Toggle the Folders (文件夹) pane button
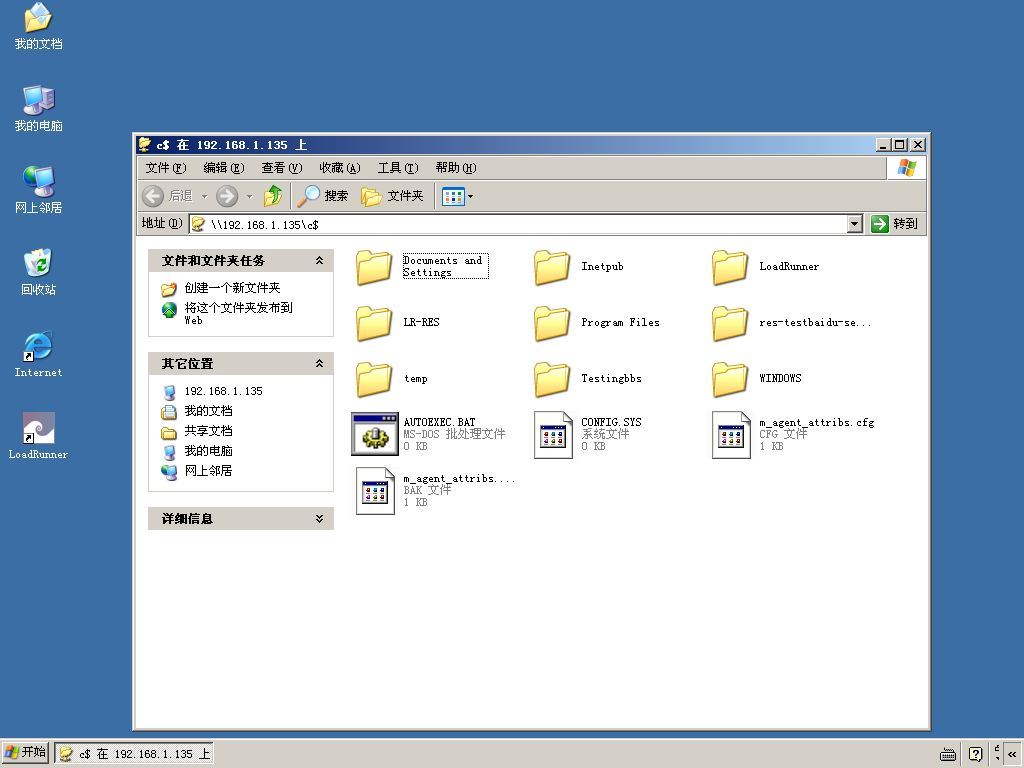The image size is (1024, 768). pos(392,195)
